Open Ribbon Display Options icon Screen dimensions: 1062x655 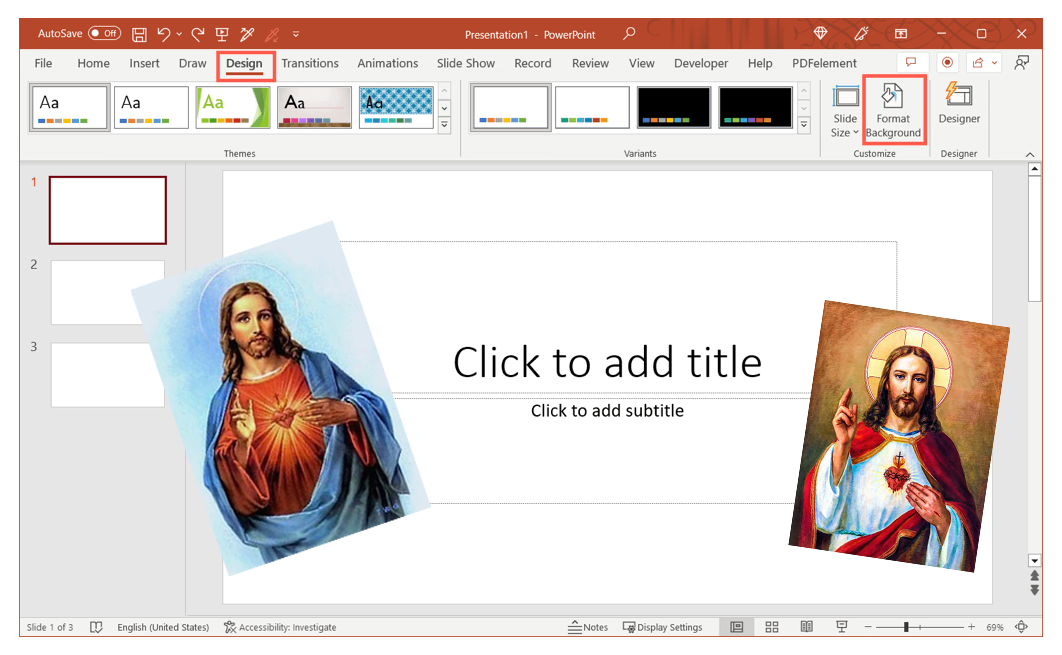tap(901, 33)
